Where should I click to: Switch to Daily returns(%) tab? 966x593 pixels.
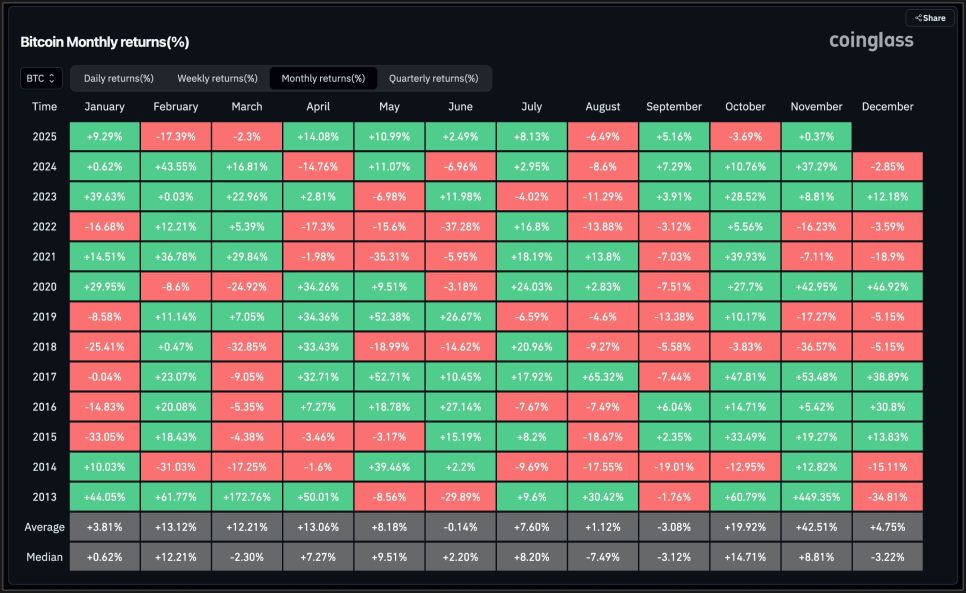pyautogui.click(x=118, y=78)
